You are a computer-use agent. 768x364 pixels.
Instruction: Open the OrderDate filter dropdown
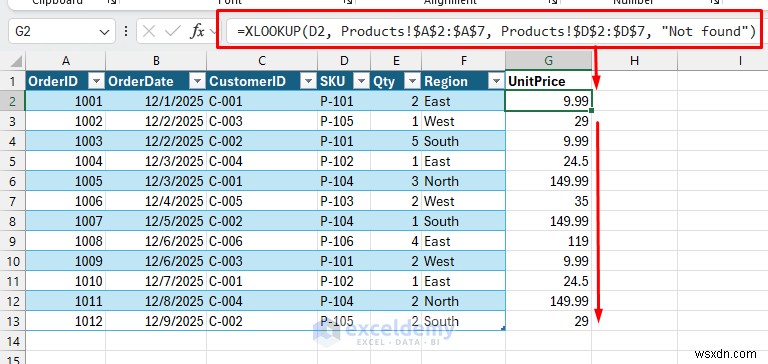(x=198, y=81)
